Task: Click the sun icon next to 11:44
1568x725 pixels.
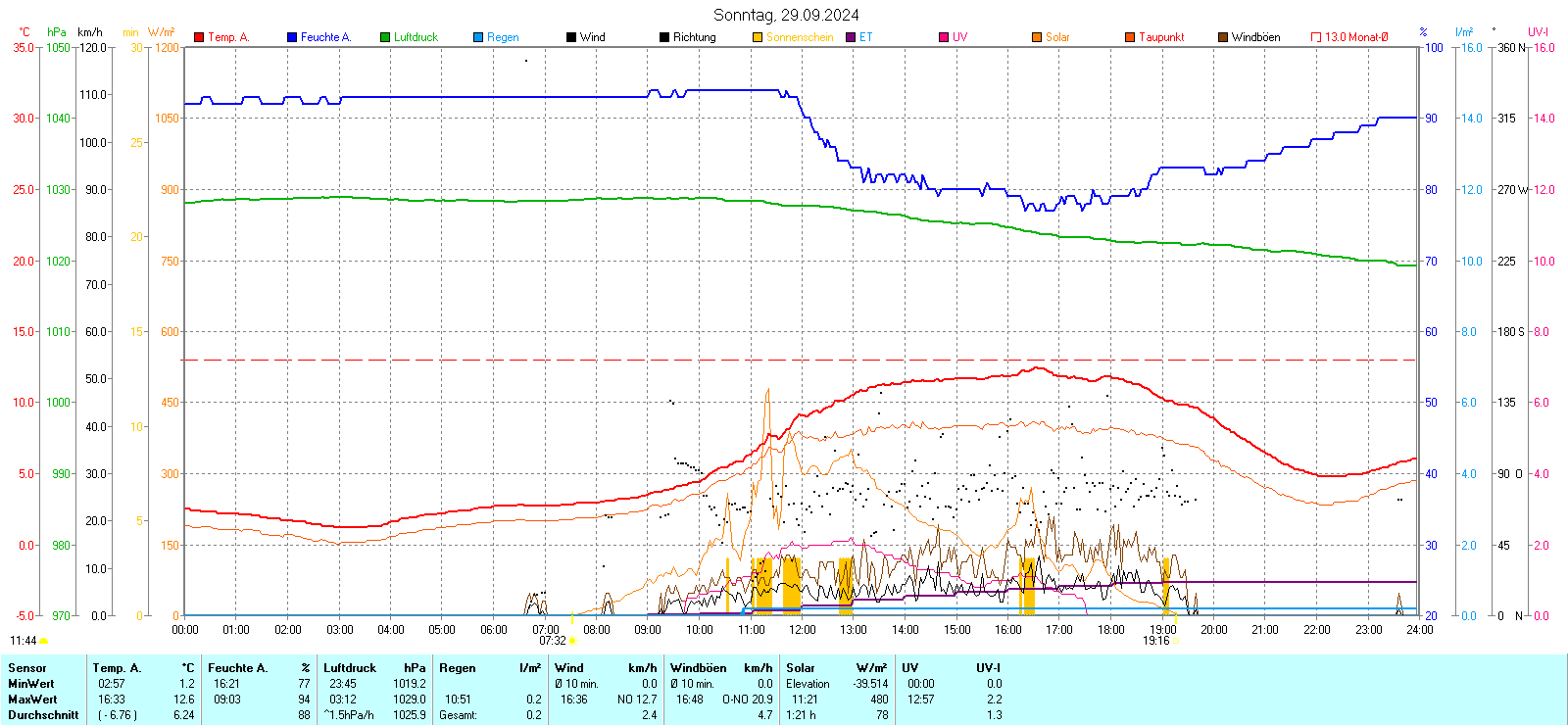Action: [44, 641]
